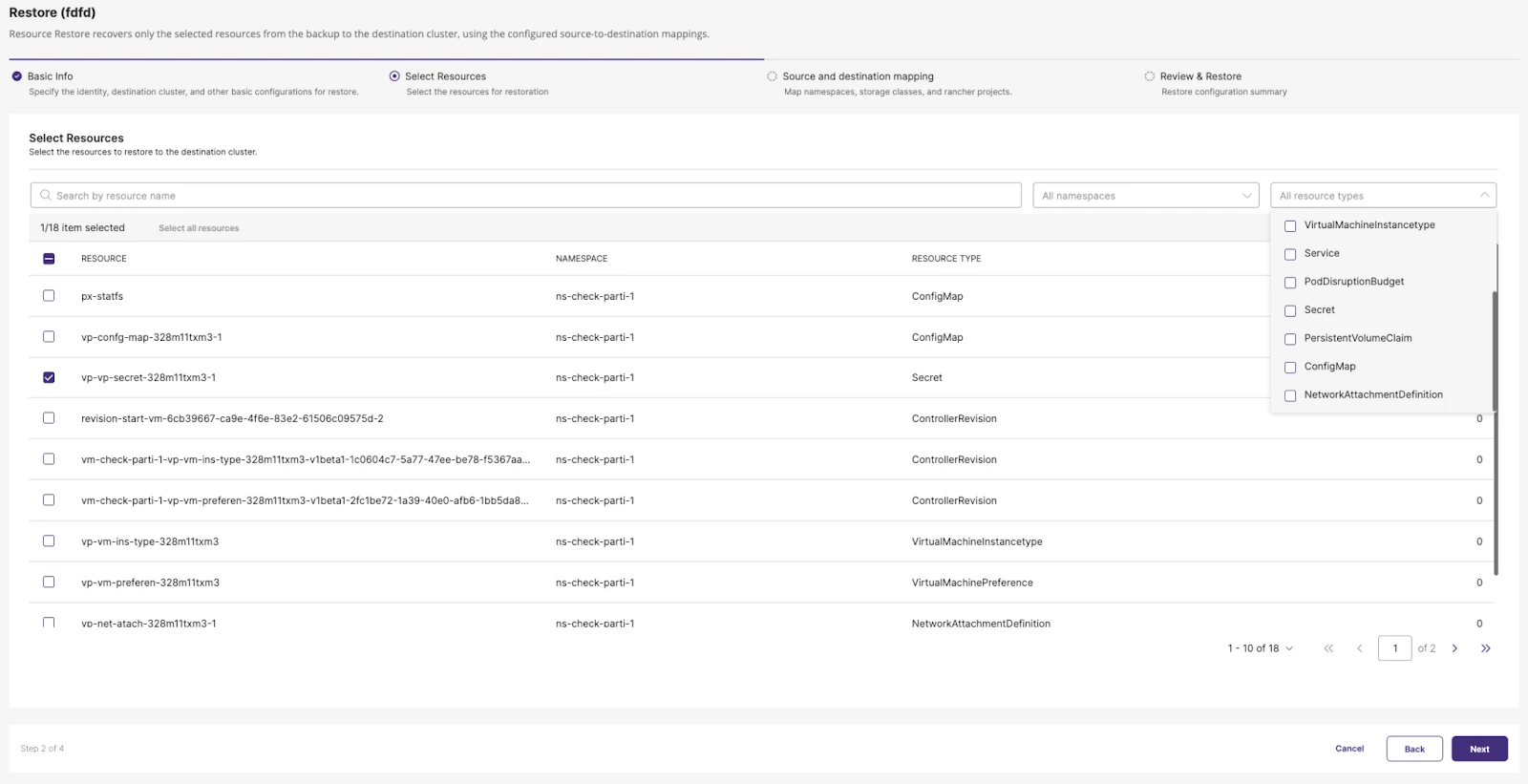Click Select all resources link
The height and width of the screenshot is (784, 1528).
199,228
